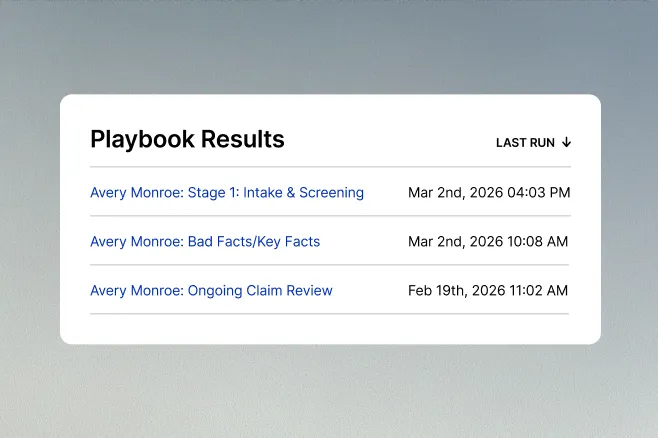
Task: Open the Bad Facts/Key Facts playbook result
Action: point(205,241)
